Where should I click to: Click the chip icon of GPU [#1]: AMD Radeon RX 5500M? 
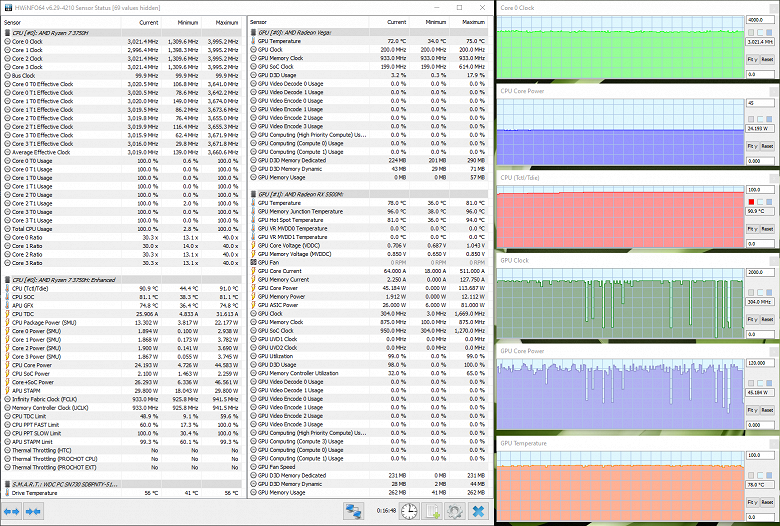(x=253, y=194)
